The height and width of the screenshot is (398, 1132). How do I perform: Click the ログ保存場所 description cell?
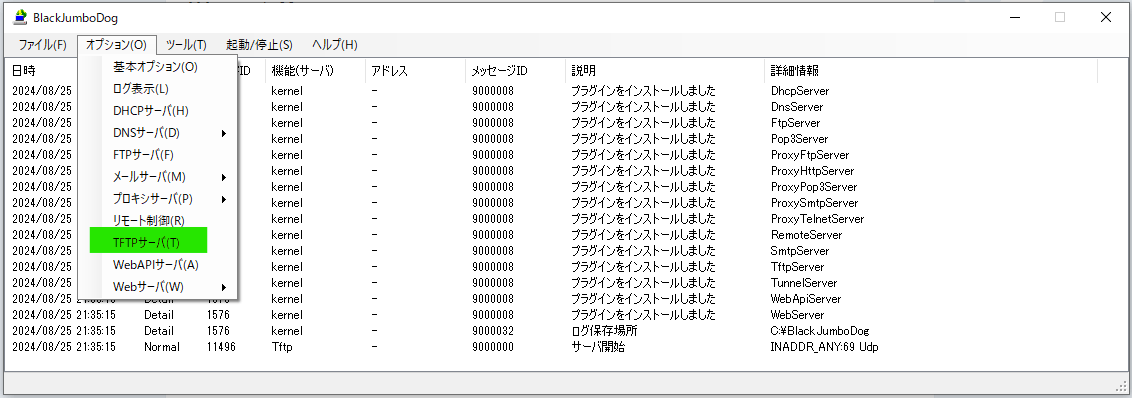(604, 331)
